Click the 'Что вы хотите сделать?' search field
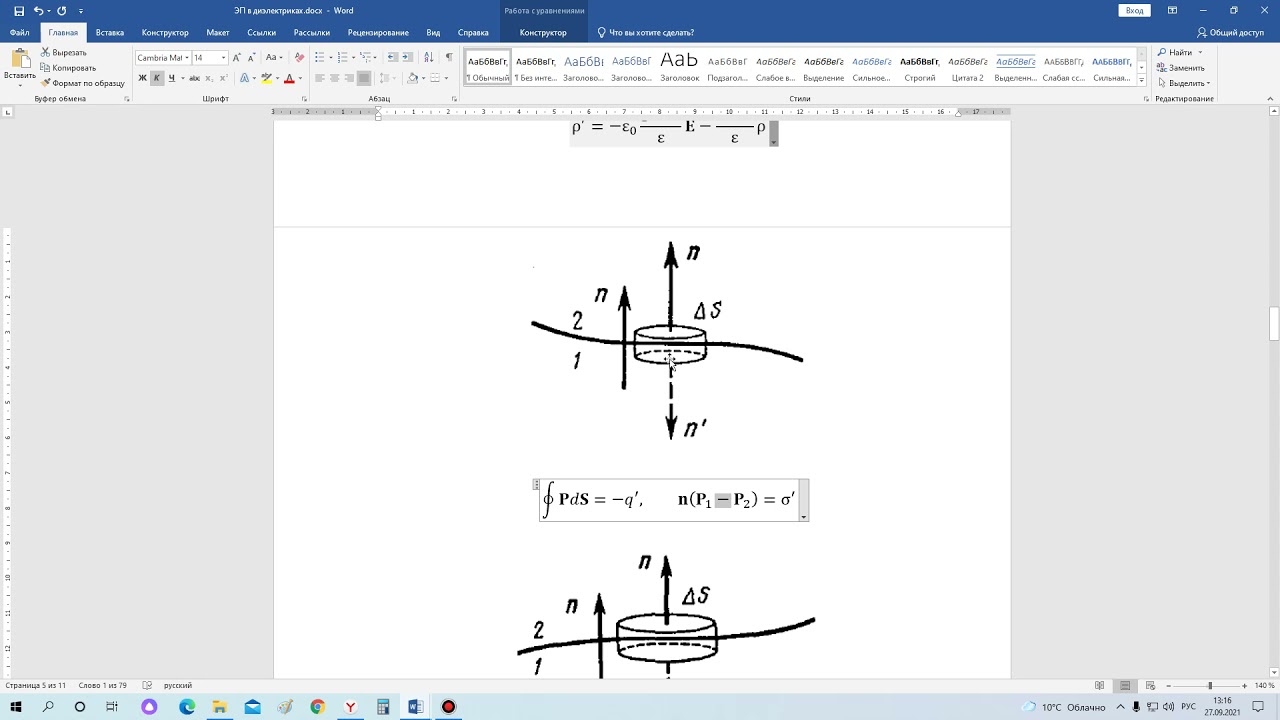Screen dimensions: 1280x720 click(645, 33)
